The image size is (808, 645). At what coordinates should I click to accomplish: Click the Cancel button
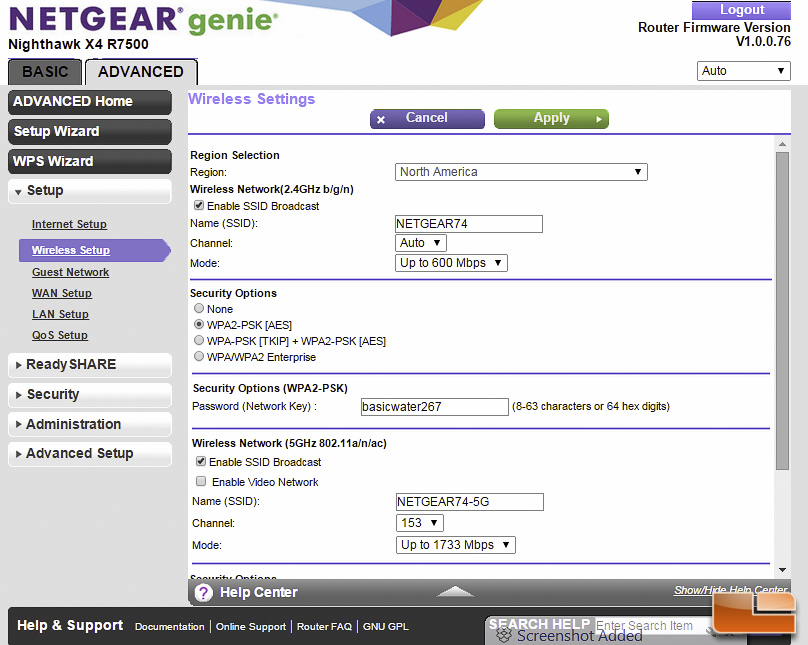pyautogui.click(x=427, y=118)
